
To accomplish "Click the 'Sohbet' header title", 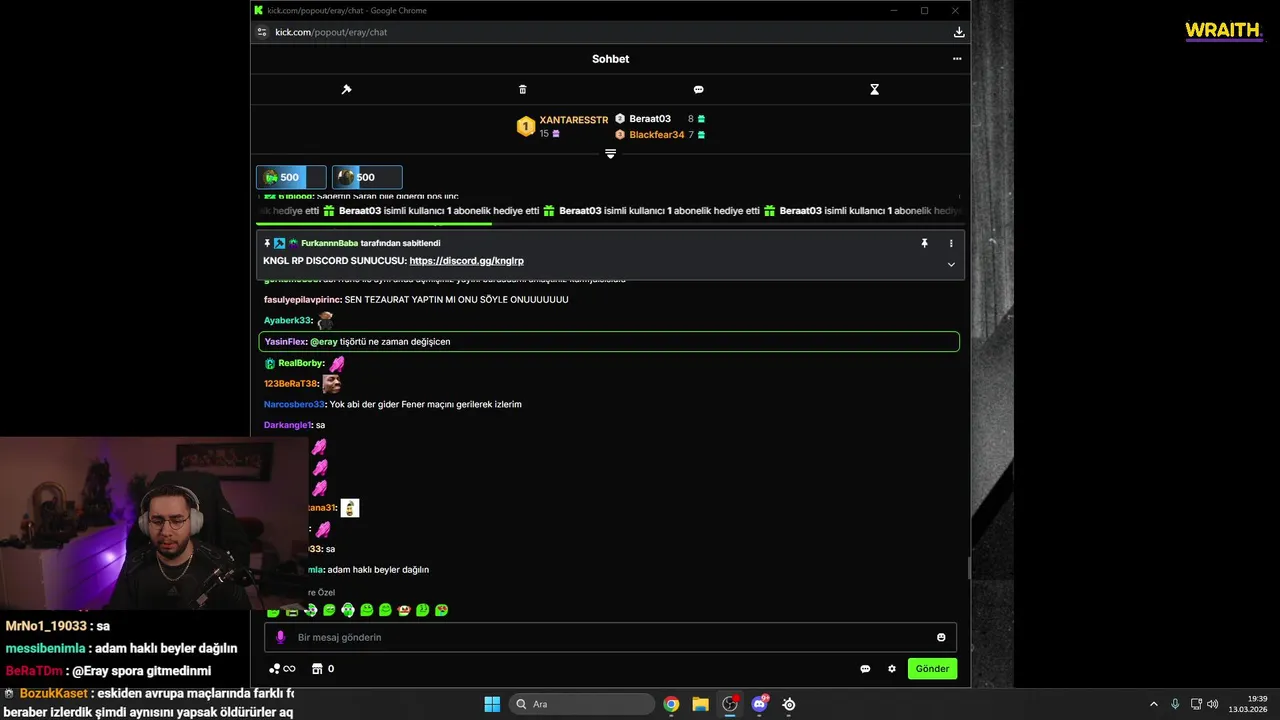I will (610, 59).
